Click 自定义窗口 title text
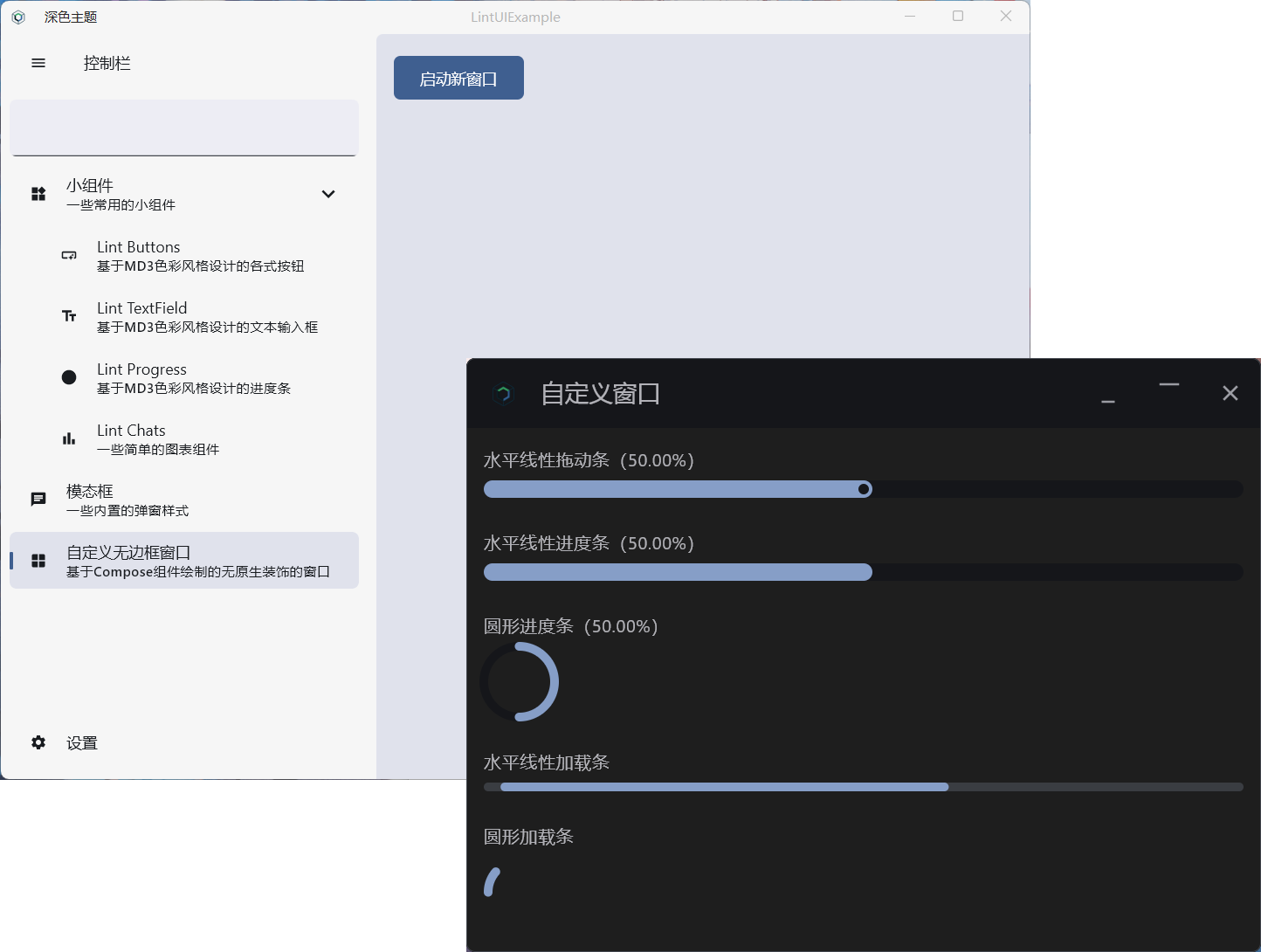 600,394
